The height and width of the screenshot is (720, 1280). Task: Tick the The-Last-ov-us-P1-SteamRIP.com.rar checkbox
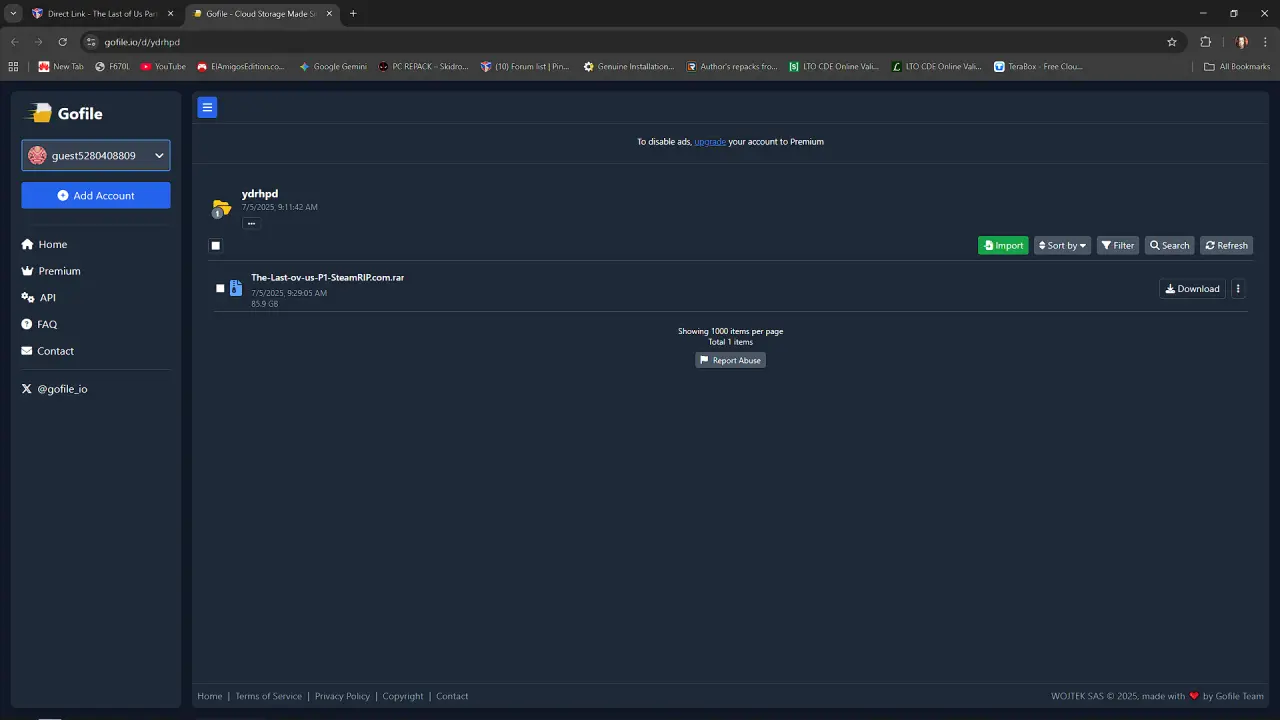point(220,289)
